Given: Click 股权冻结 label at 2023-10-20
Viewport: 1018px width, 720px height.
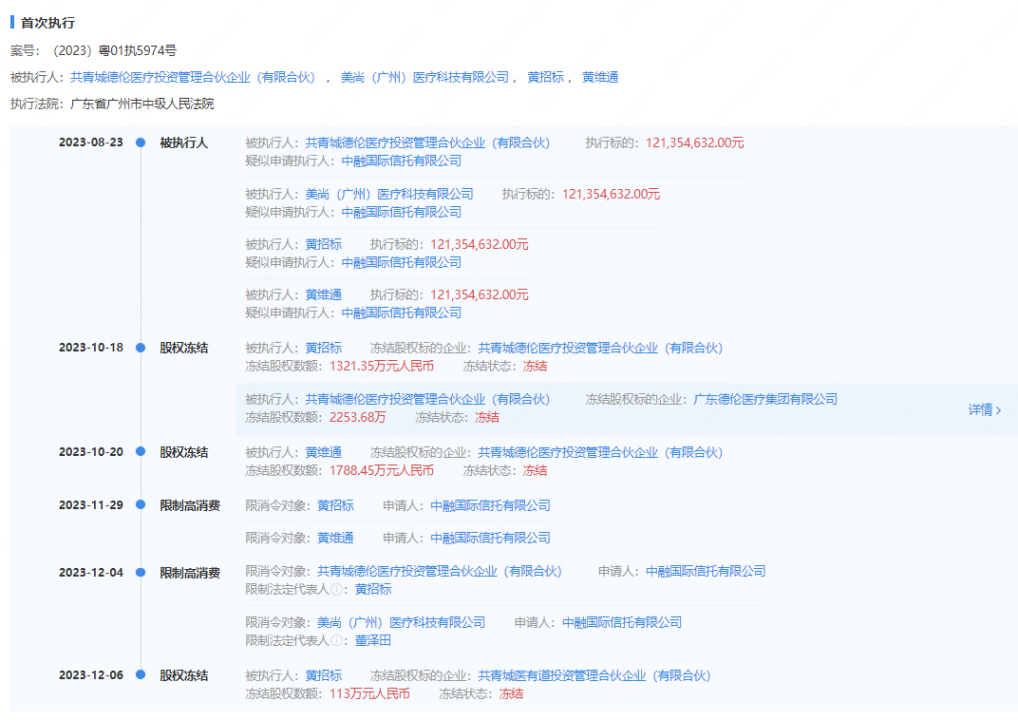Looking at the screenshot, I should pyautogui.click(x=184, y=453).
